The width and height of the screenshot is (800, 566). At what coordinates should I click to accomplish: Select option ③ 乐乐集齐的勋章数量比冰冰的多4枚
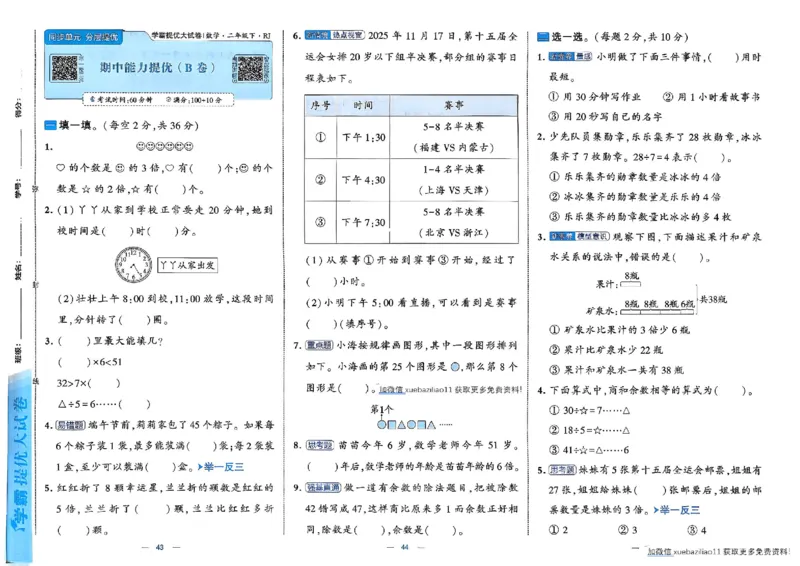640,216
